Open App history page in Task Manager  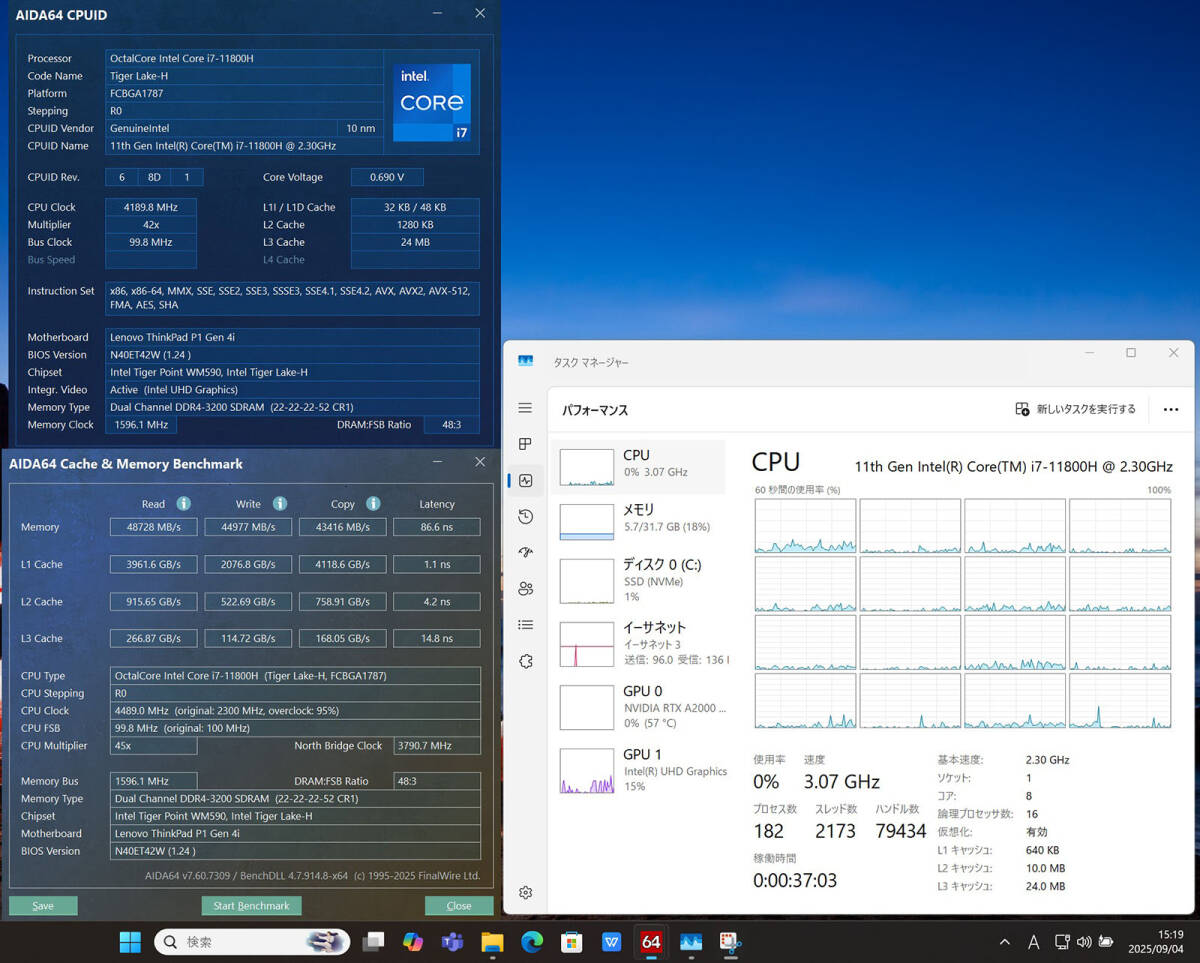tap(526, 516)
